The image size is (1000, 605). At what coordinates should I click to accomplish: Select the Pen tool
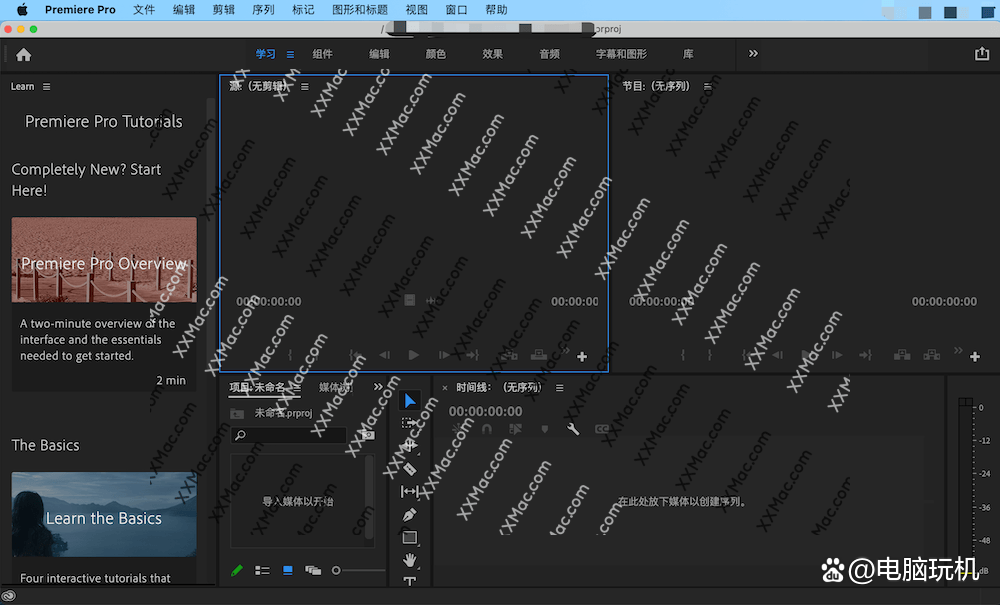click(410, 514)
